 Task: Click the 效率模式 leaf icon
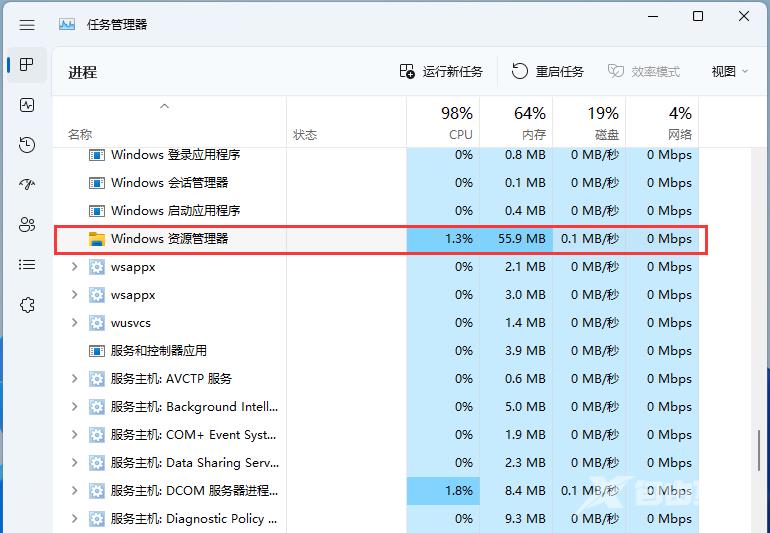coord(615,72)
